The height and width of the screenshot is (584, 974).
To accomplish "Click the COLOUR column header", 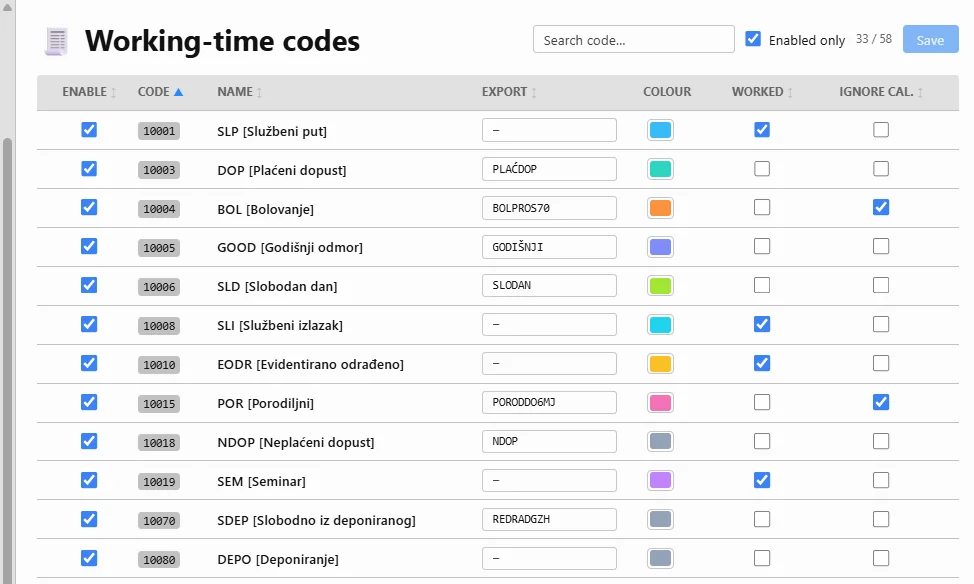I will 667,92.
